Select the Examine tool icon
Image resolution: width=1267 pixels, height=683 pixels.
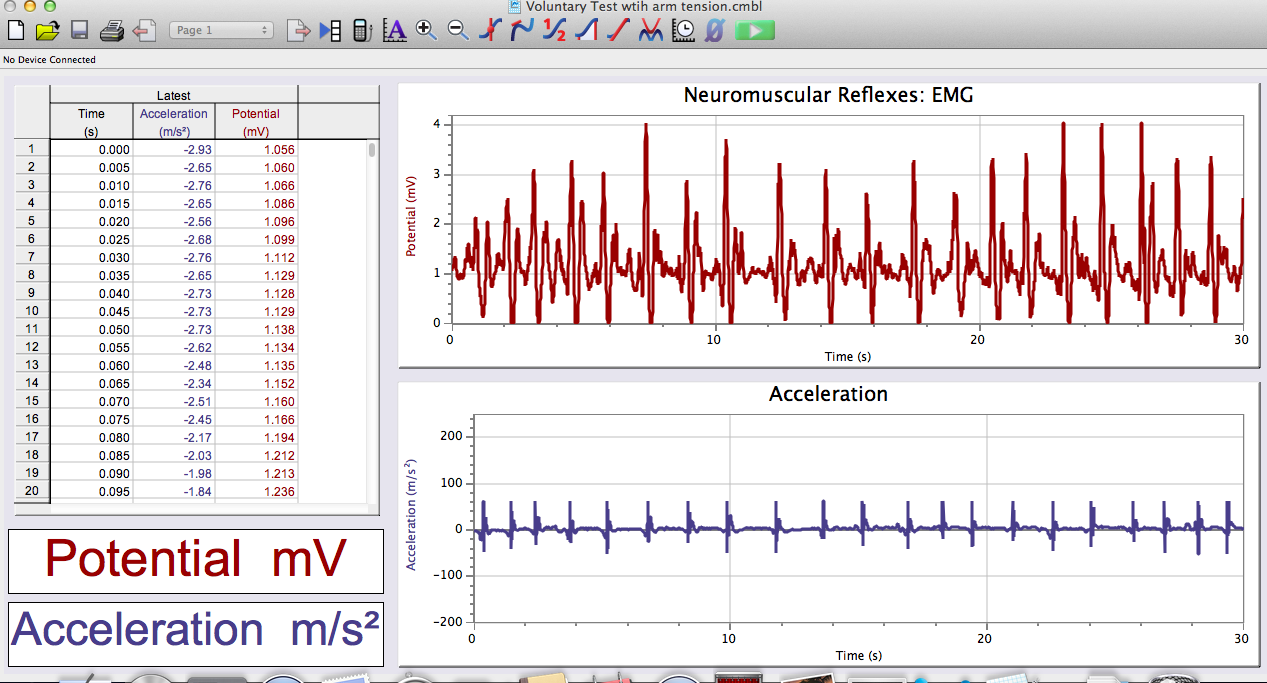tap(490, 30)
